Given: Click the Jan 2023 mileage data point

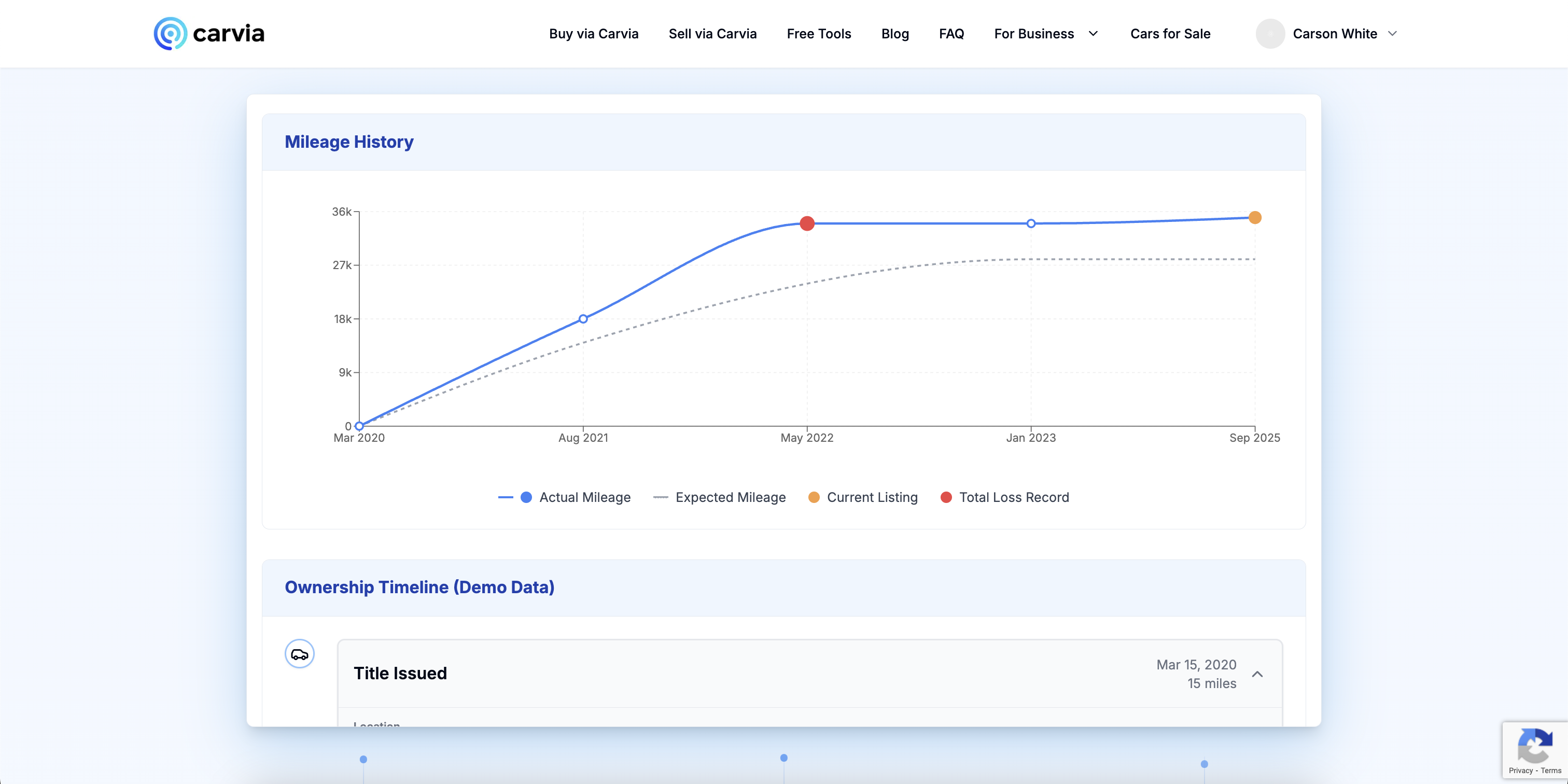Looking at the screenshot, I should click(x=1031, y=223).
